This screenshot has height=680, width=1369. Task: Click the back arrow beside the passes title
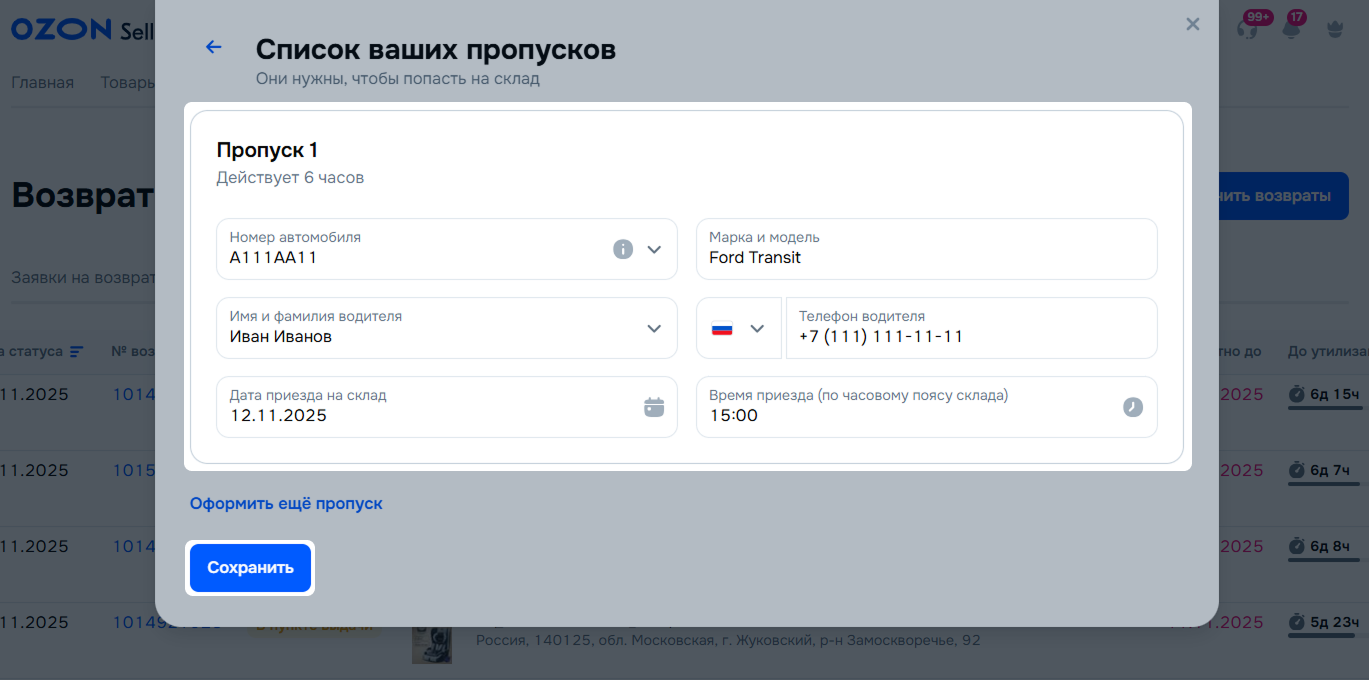pos(213,47)
